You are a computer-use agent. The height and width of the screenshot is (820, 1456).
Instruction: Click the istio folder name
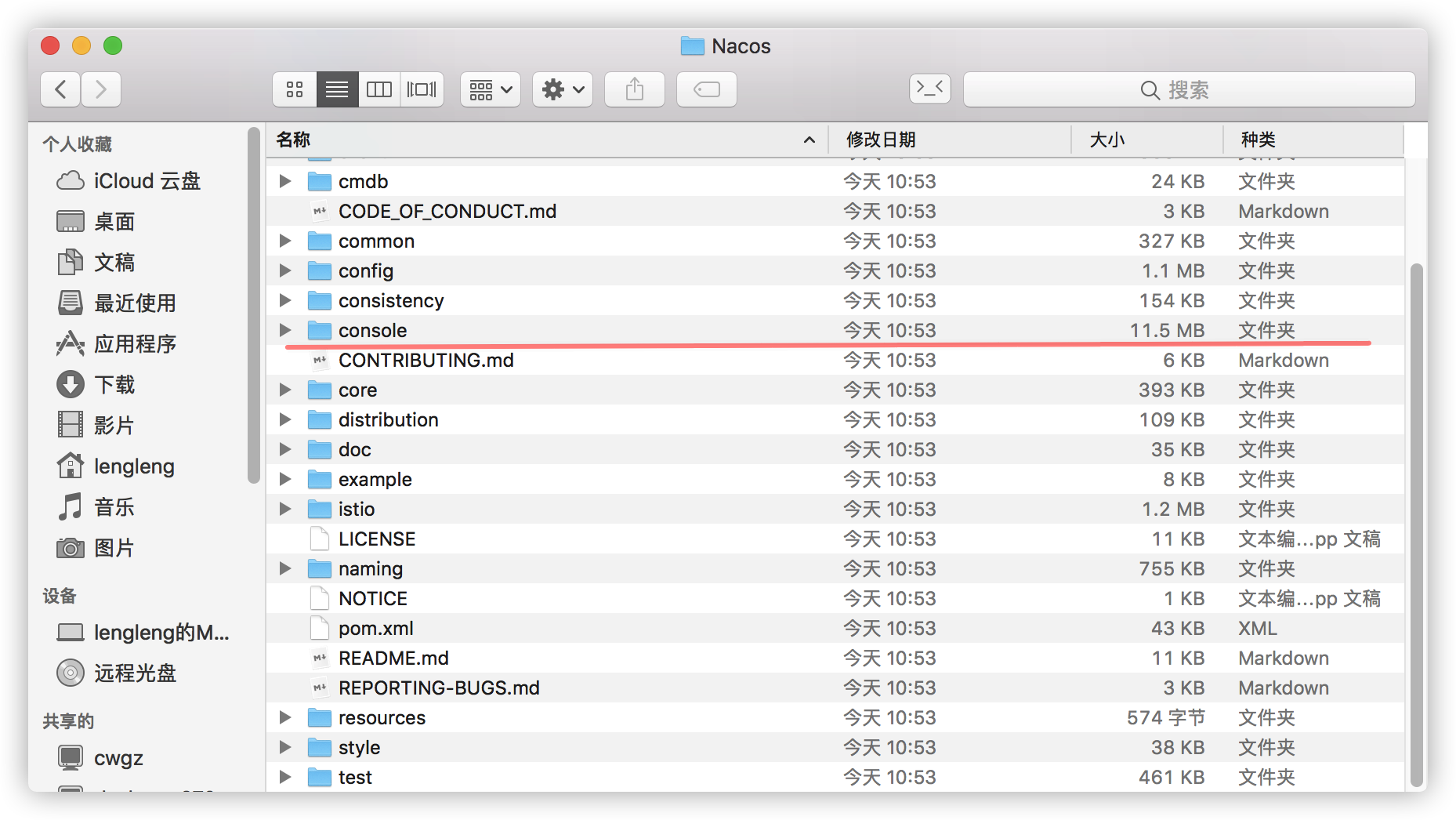coord(357,509)
